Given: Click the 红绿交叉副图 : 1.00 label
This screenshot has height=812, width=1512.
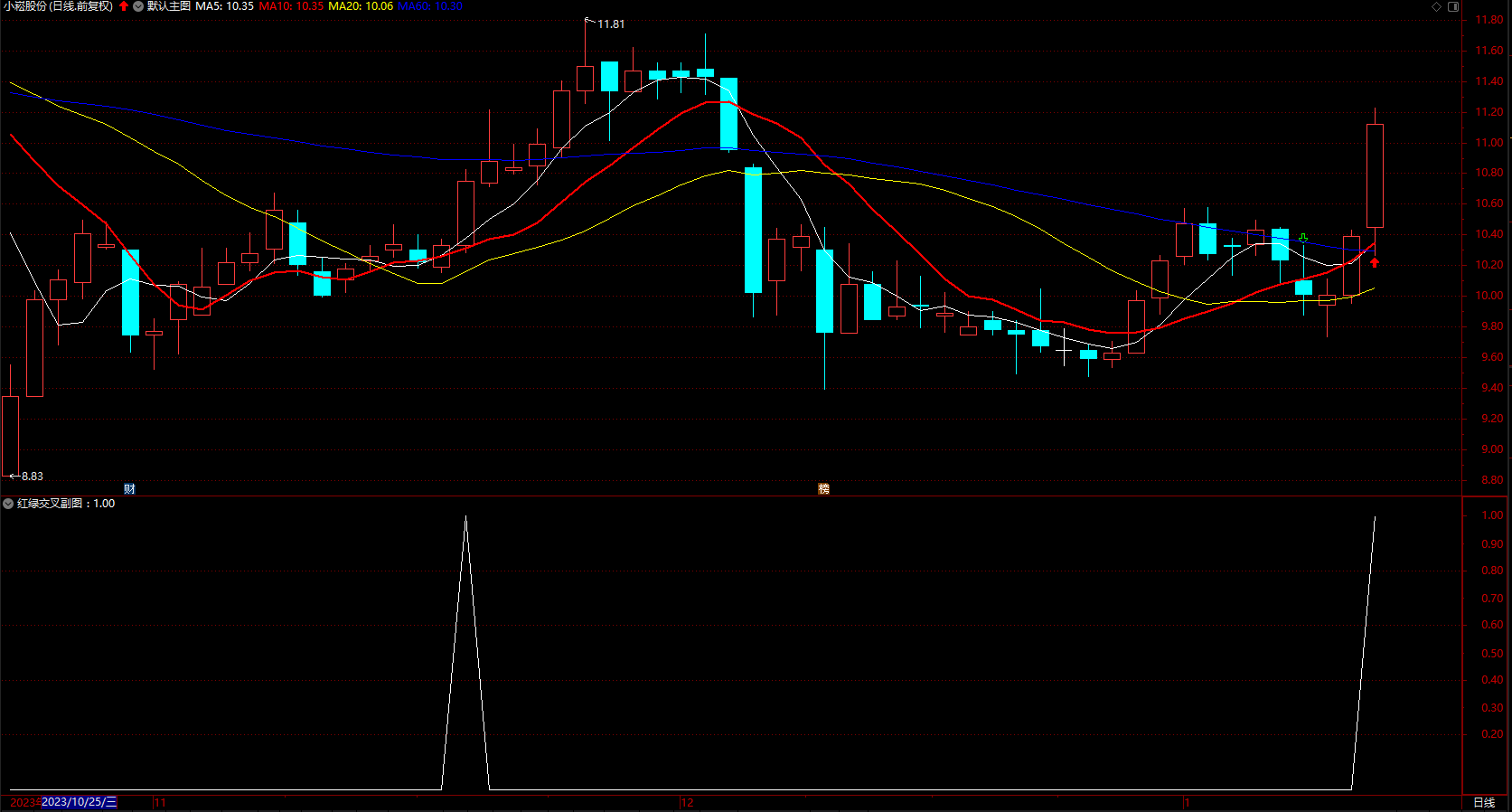Looking at the screenshot, I should pyautogui.click(x=66, y=504).
